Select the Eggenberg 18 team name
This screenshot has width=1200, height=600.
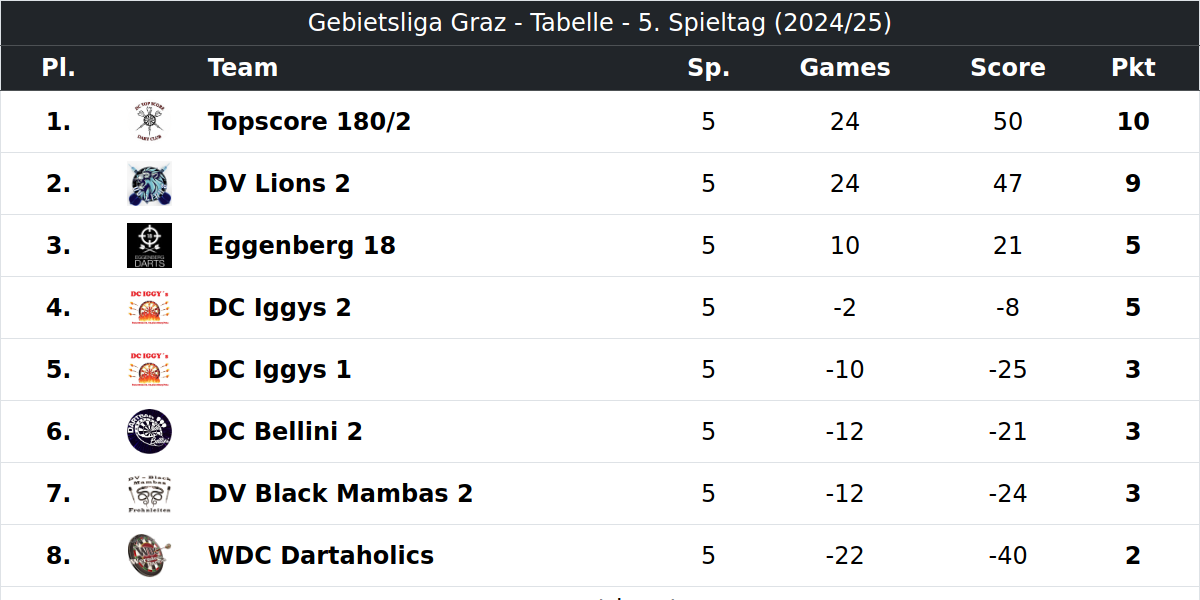point(302,246)
